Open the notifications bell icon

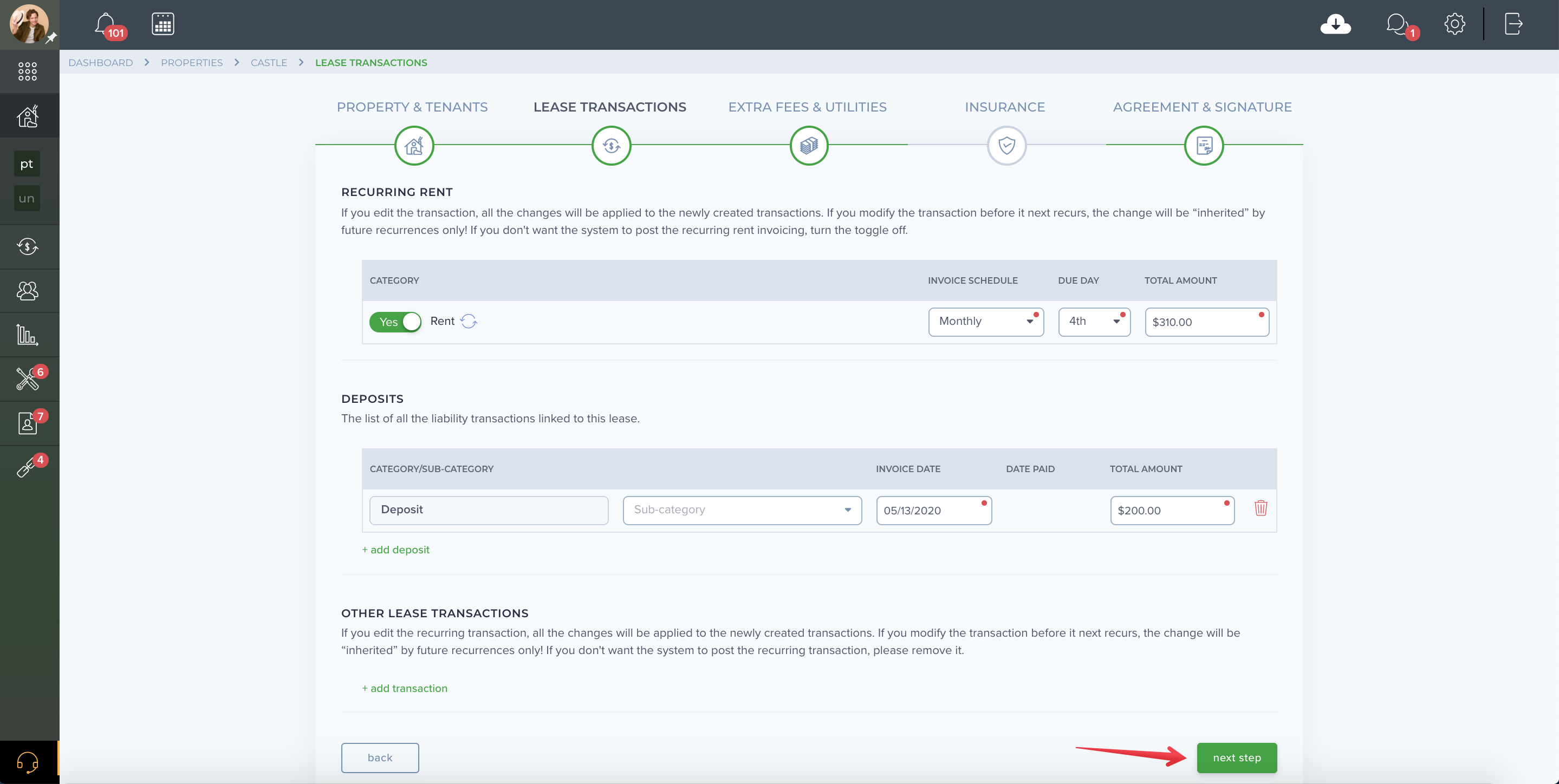[105, 24]
